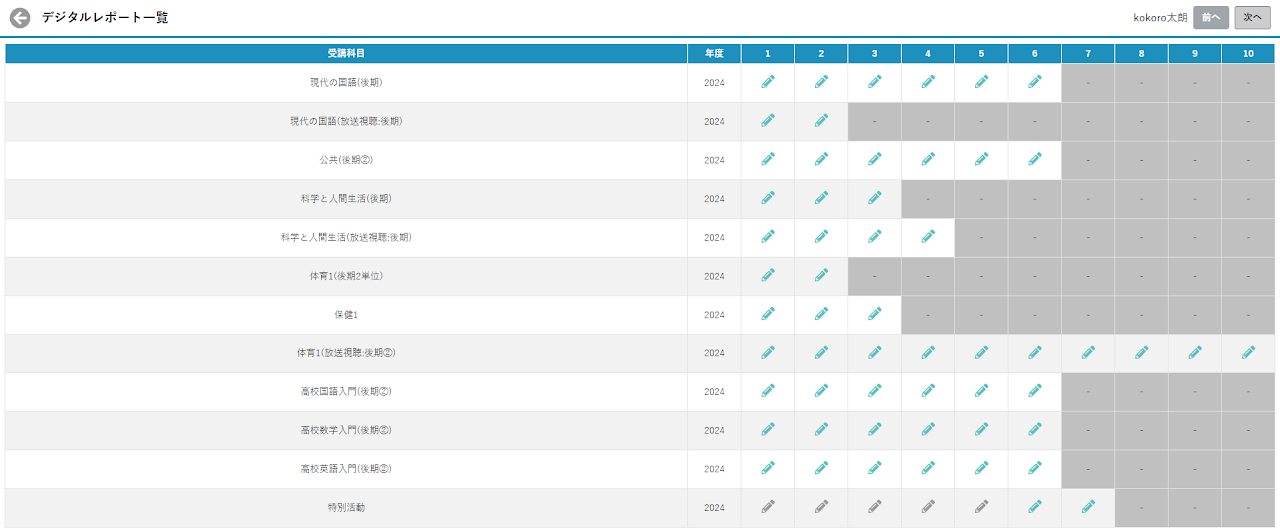The image size is (1280, 531).
Task: Select the 体育1(放送視聴:後期②) subject name
Action: [346, 353]
